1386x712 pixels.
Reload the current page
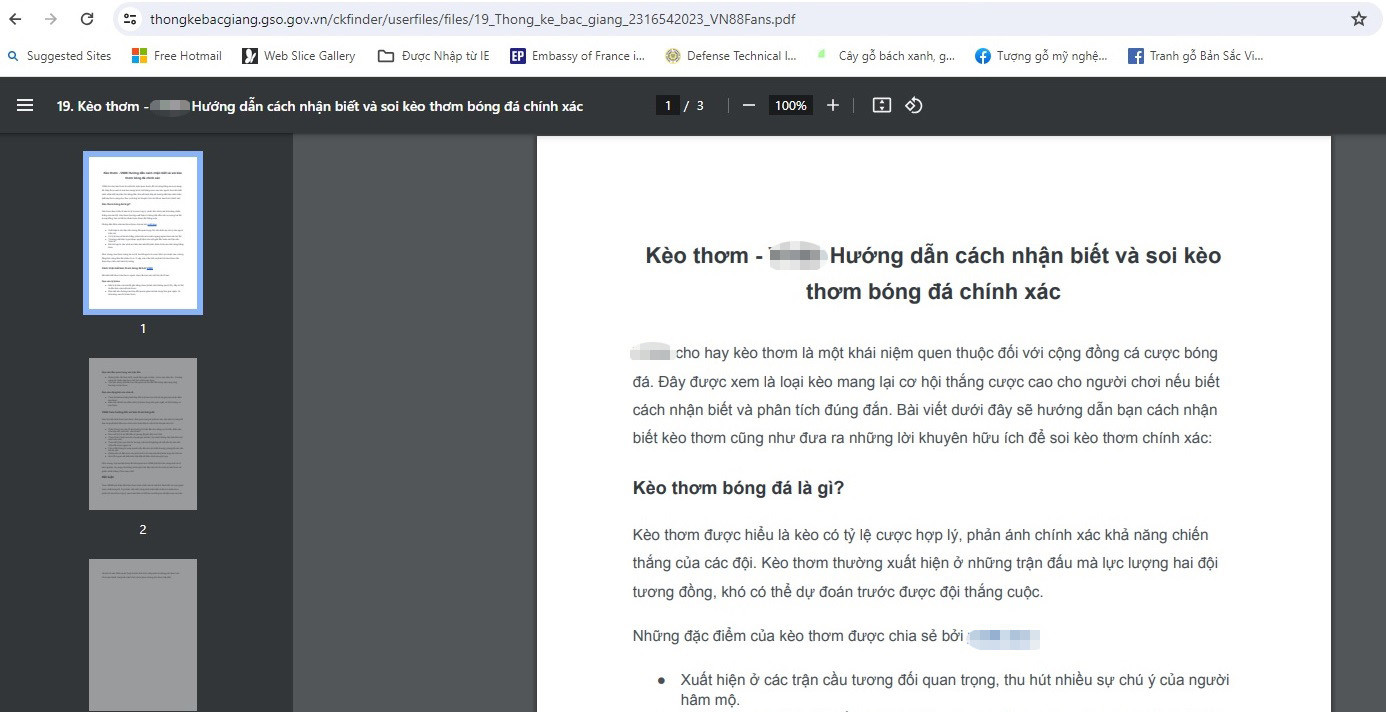pyautogui.click(x=87, y=18)
